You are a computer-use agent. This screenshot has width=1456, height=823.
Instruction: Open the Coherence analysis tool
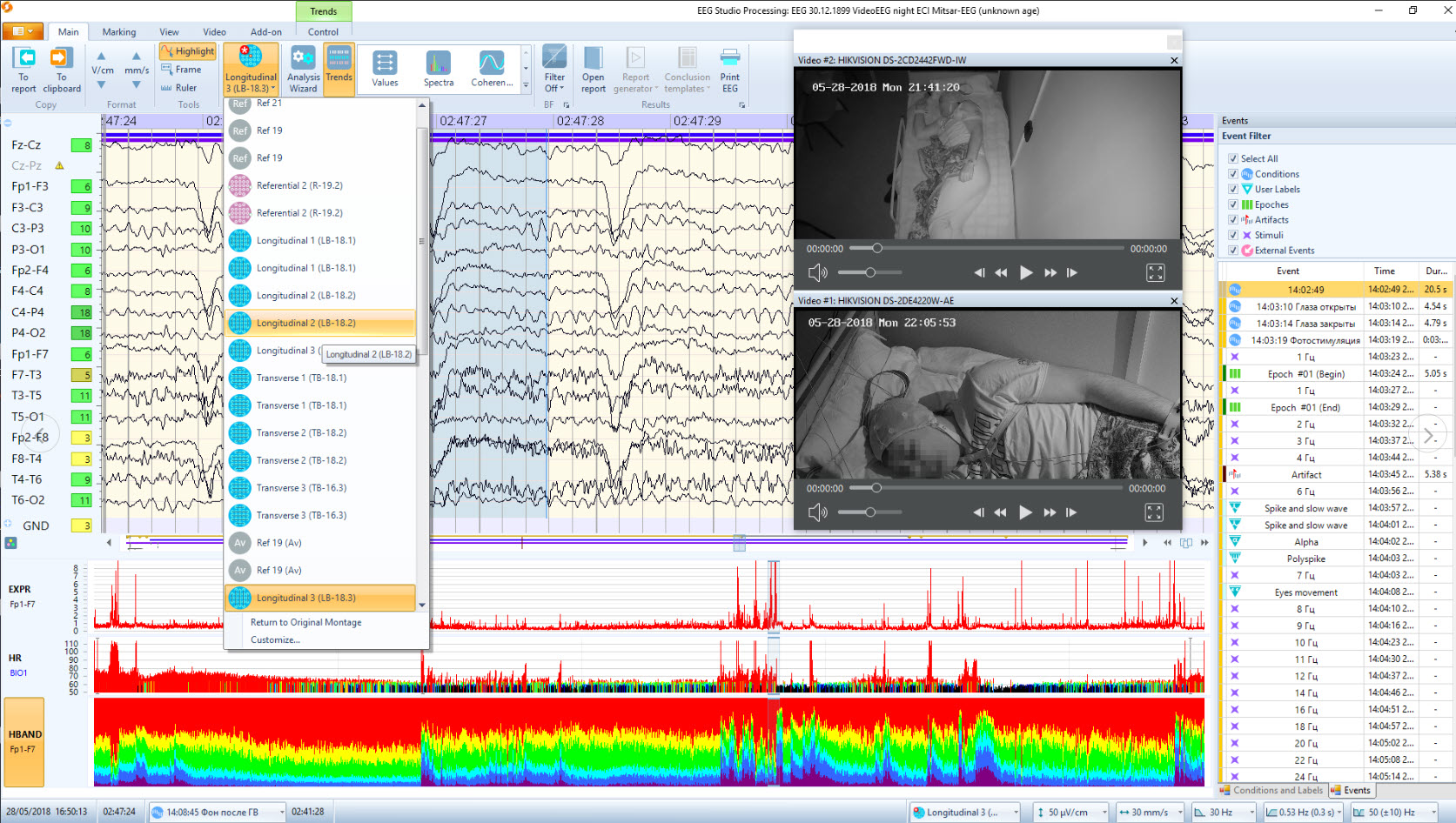492,64
